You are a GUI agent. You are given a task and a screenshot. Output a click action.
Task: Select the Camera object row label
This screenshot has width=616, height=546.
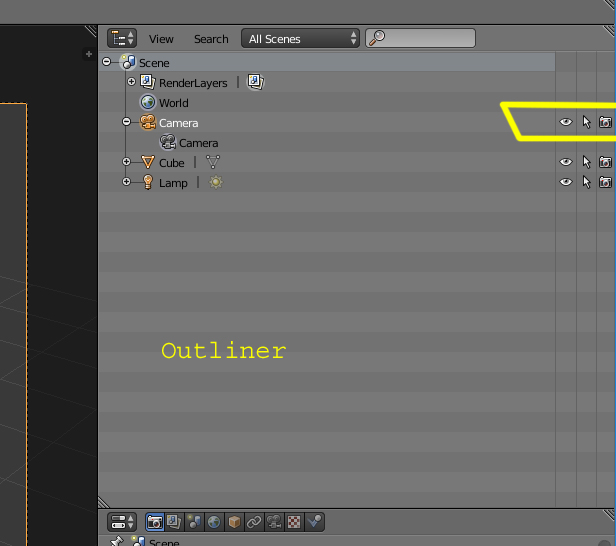pos(178,123)
